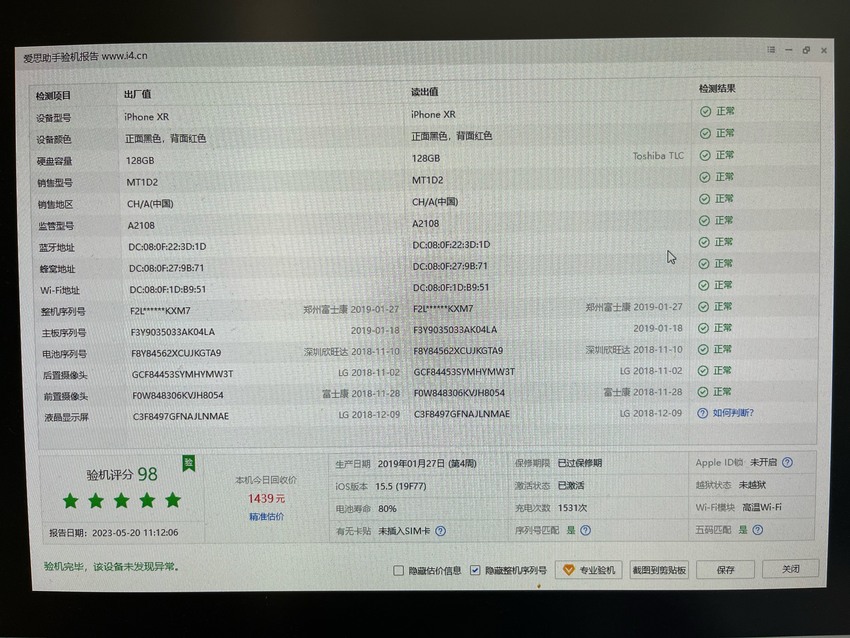The width and height of the screenshot is (850, 638).
Task: Click the 读出值 column header
Action: pyautogui.click(x=424, y=92)
